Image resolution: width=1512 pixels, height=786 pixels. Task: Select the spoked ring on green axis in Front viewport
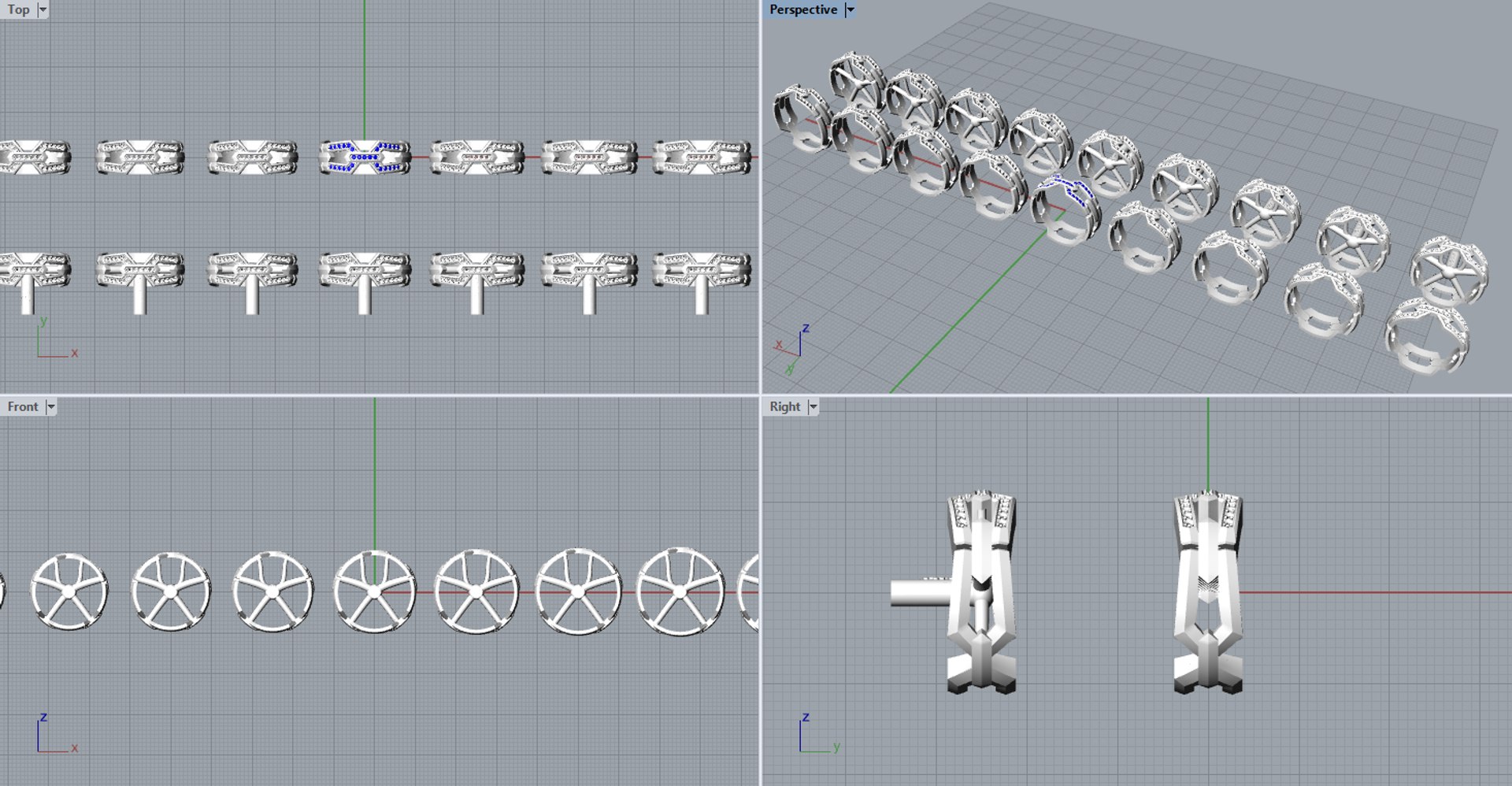tap(374, 592)
